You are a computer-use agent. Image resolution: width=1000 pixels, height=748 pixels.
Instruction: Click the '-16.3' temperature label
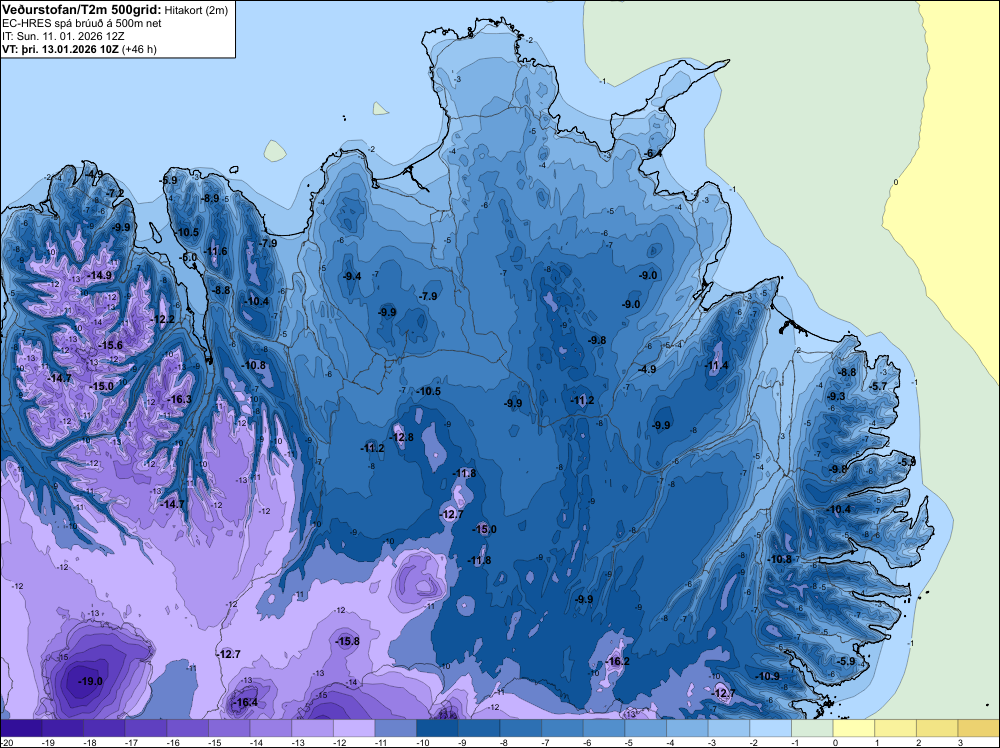pos(179,399)
